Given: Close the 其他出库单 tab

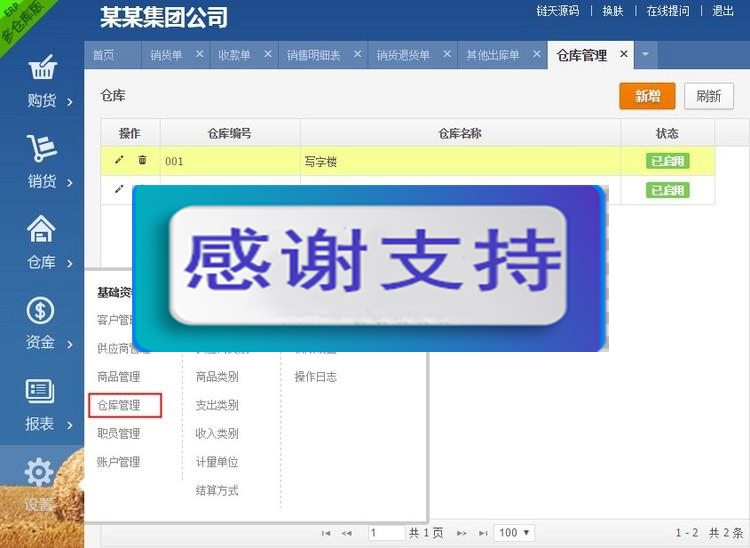Looking at the screenshot, I should pos(537,55).
